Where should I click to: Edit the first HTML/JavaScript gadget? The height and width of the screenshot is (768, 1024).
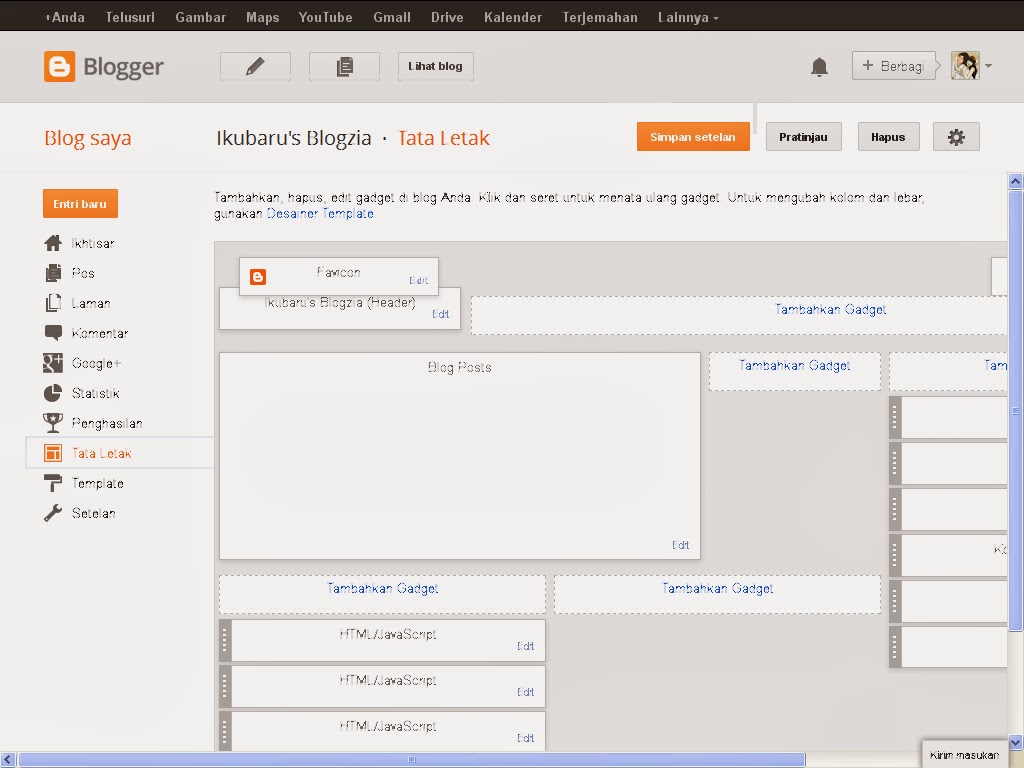[526, 646]
